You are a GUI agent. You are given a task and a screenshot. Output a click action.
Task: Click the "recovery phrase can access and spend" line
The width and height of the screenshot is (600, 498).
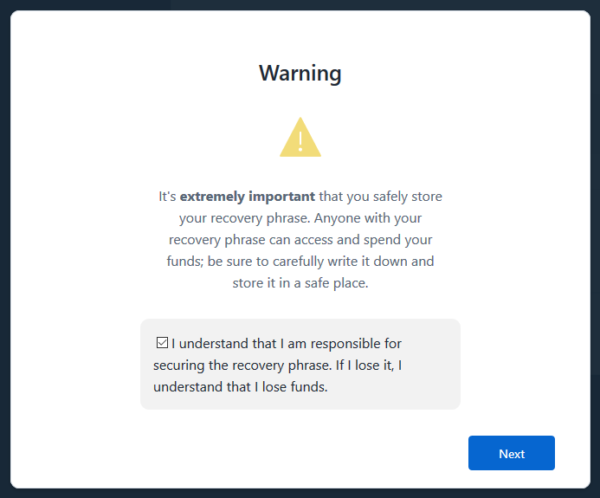coord(300,240)
